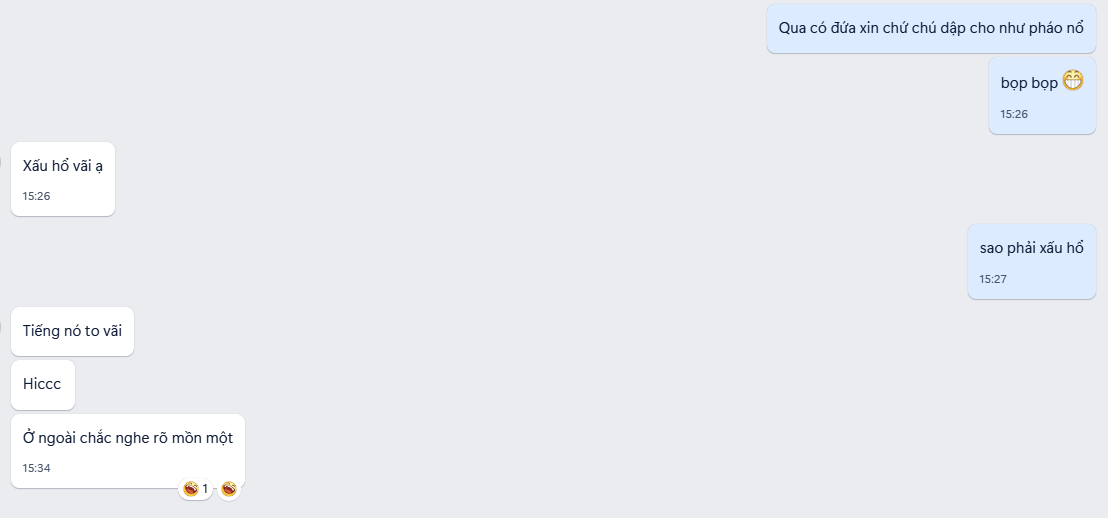Image resolution: width=1108 pixels, height=518 pixels.
Task: Select the "Xấu hổ vãi ạ" message
Action: [x=63, y=179]
